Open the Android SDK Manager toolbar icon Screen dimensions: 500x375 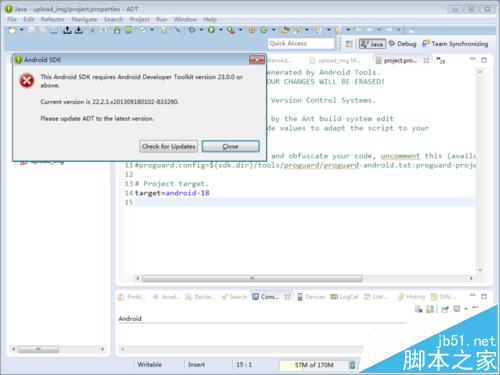(117, 30)
